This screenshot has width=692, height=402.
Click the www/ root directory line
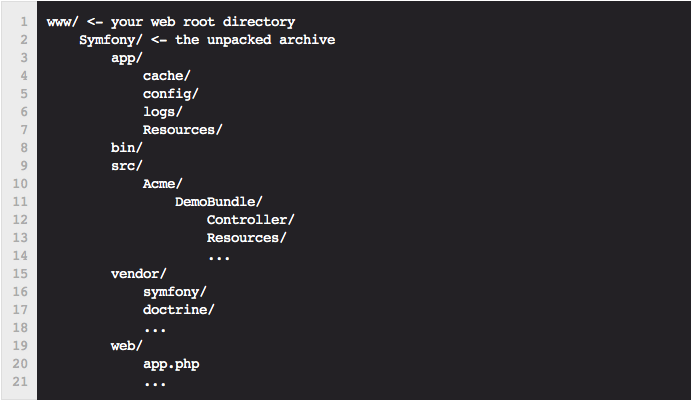[x=171, y=22]
